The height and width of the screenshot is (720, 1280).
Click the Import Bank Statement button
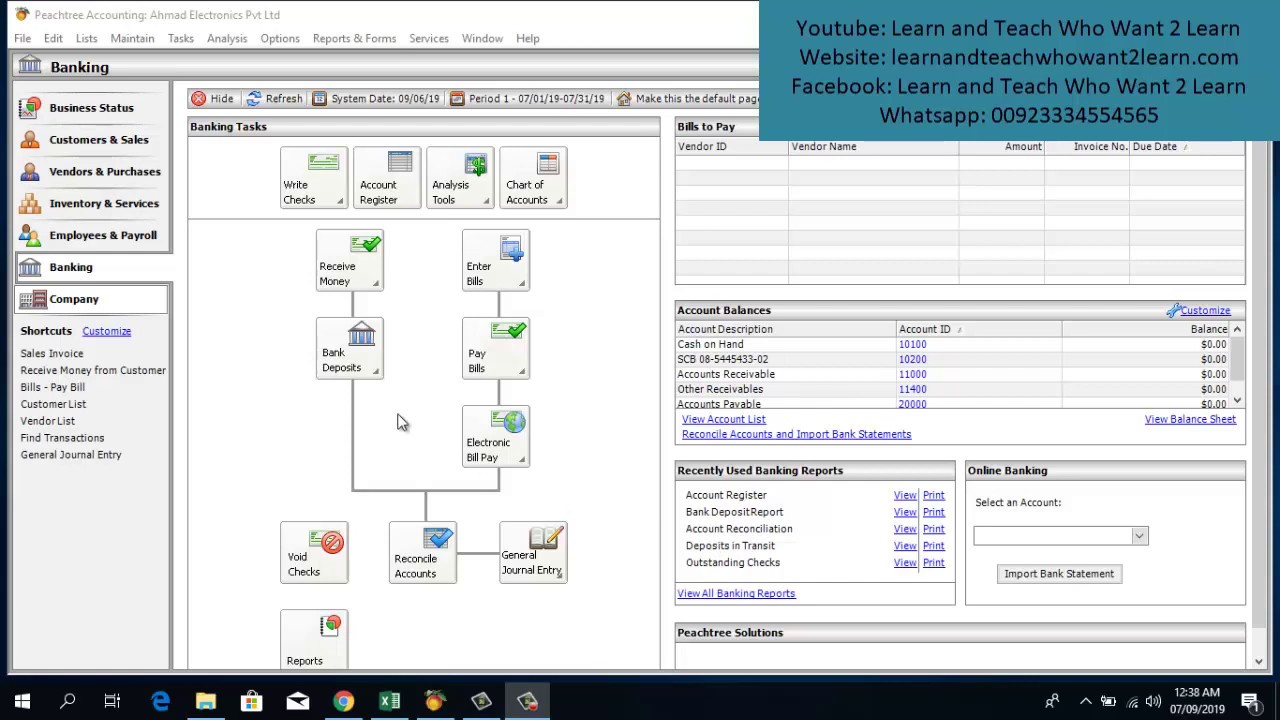pos(1059,574)
